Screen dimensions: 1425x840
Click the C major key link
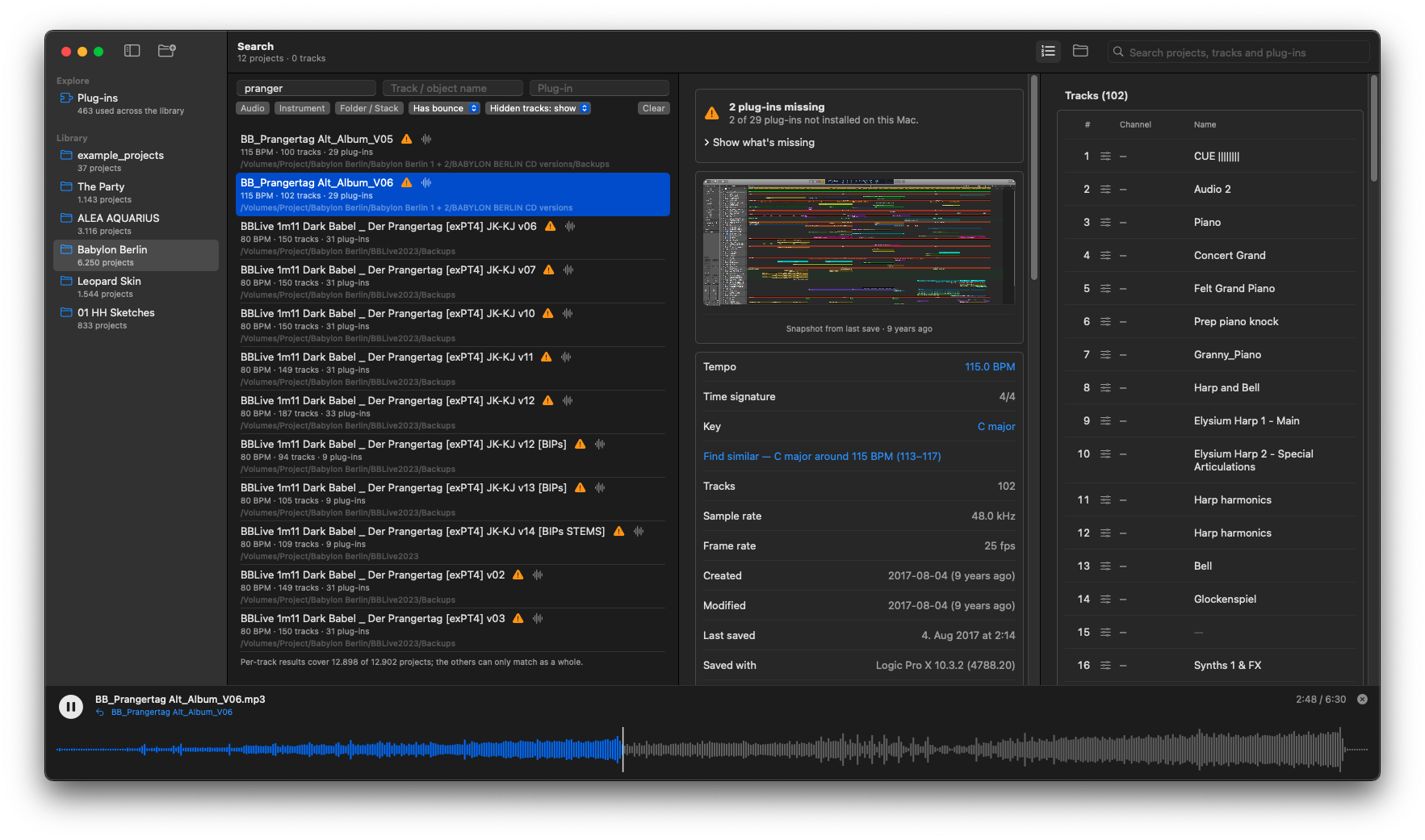[996, 426]
